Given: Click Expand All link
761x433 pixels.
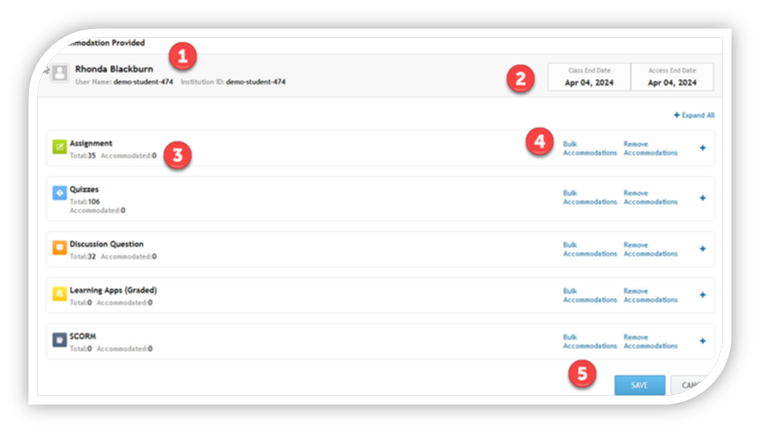Looking at the screenshot, I should coord(694,115).
